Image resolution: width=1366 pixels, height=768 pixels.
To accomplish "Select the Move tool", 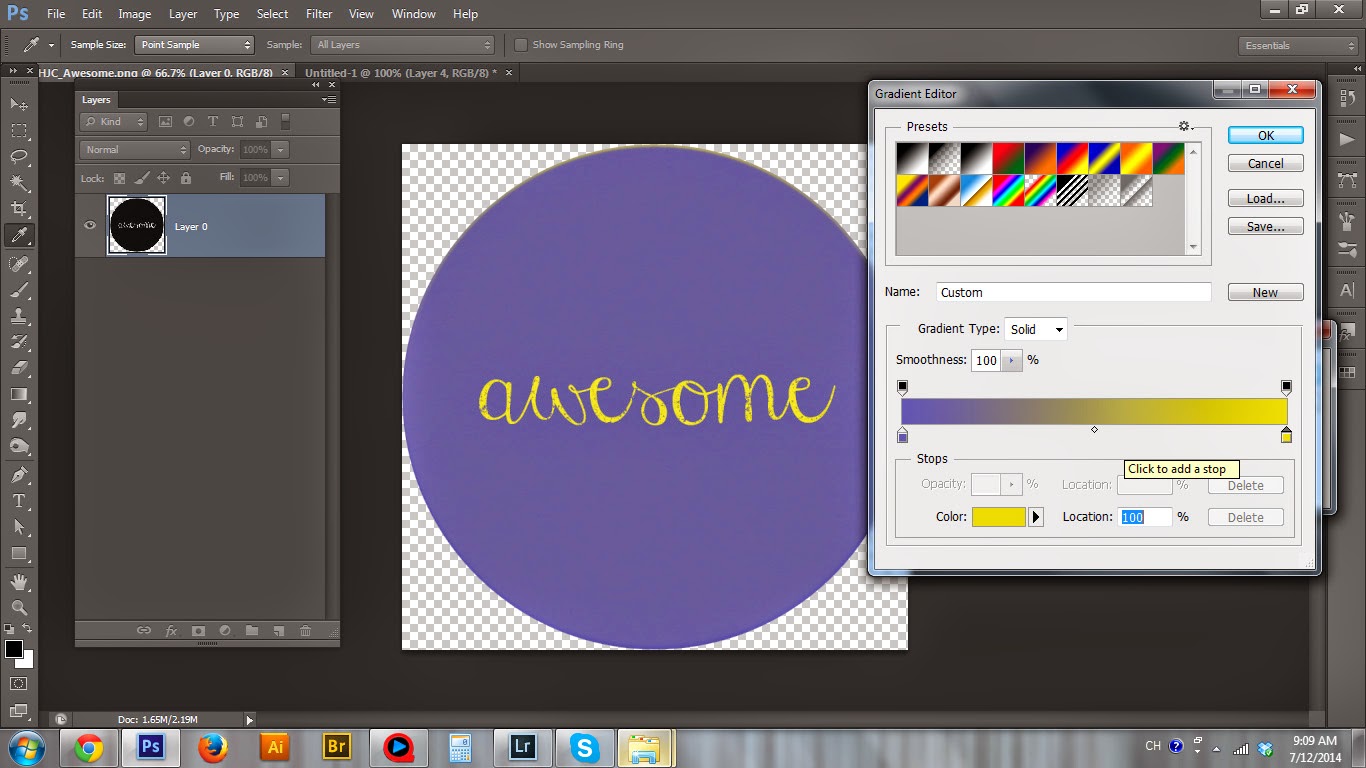I will tap(19, 104).
